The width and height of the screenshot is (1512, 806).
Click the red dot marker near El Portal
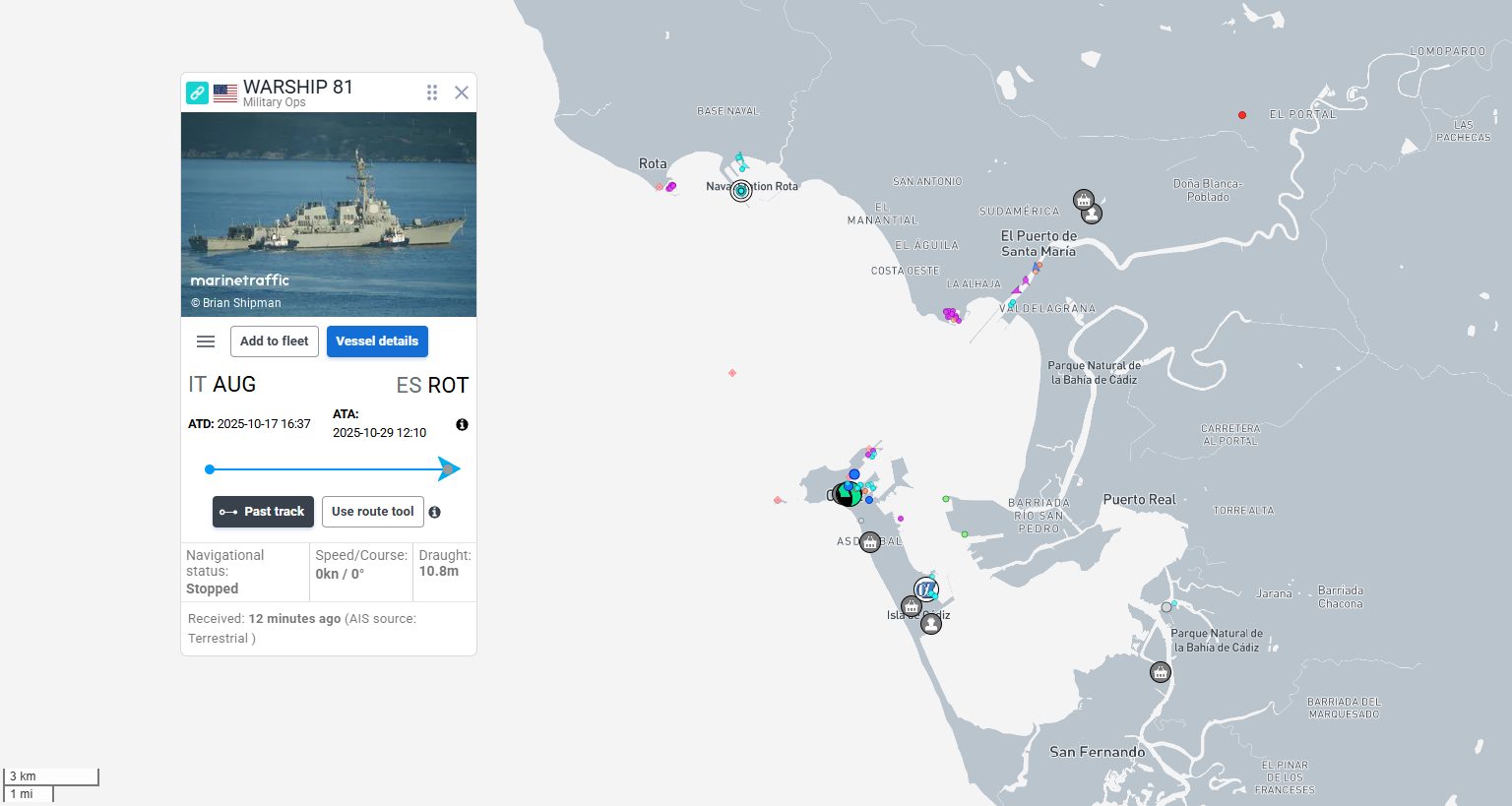[1242, 115]
